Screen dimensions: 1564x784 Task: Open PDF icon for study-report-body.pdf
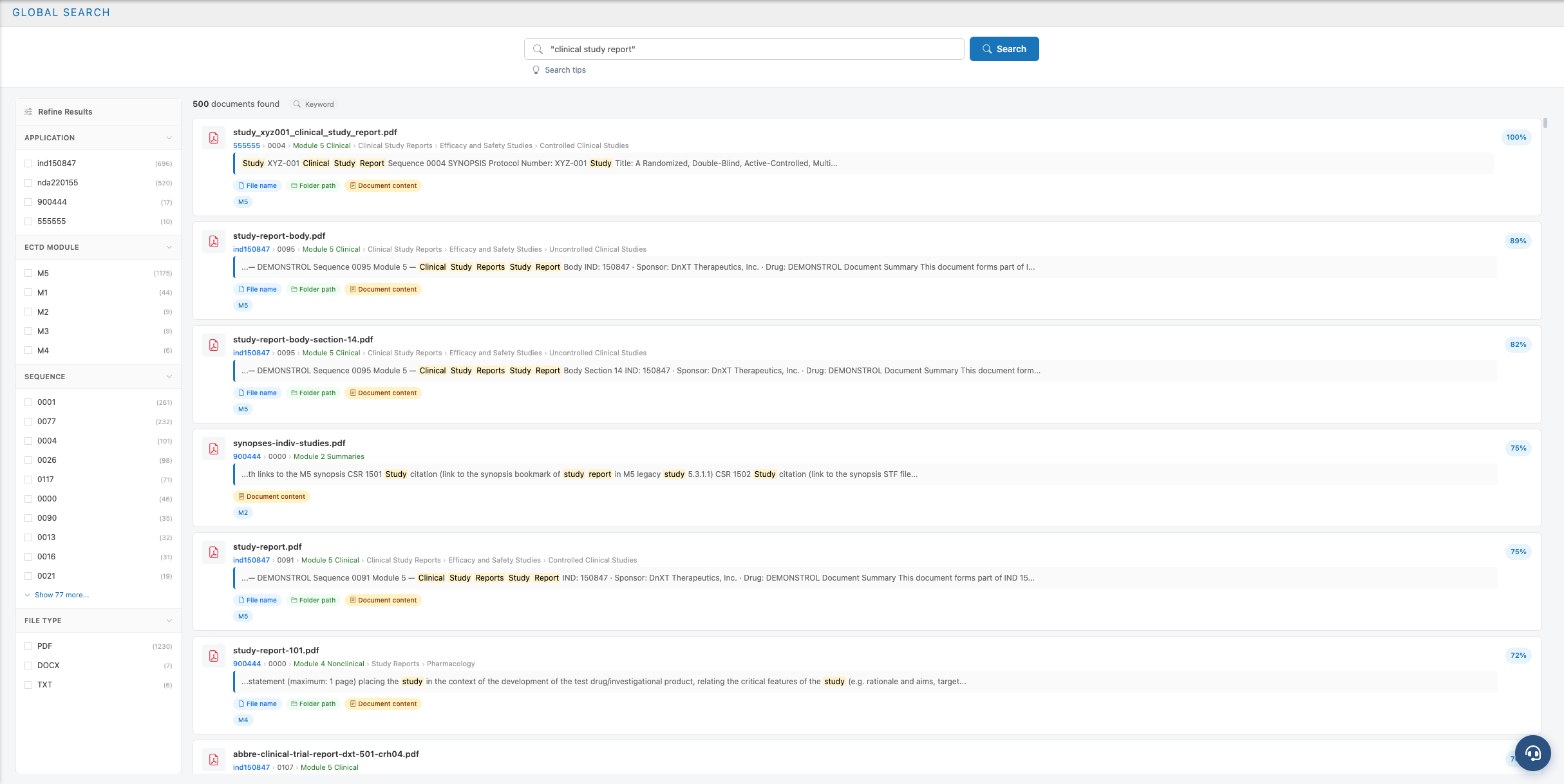213,241
